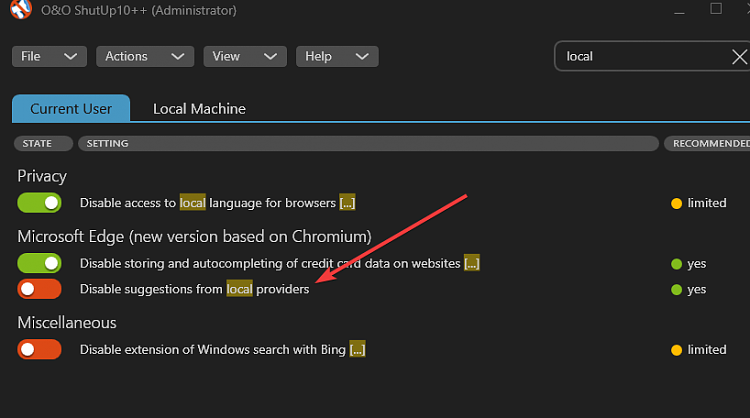This screenshot has width=750, height=418.
Task: Switch to the Local Machine tab
Action: (199, 109)
